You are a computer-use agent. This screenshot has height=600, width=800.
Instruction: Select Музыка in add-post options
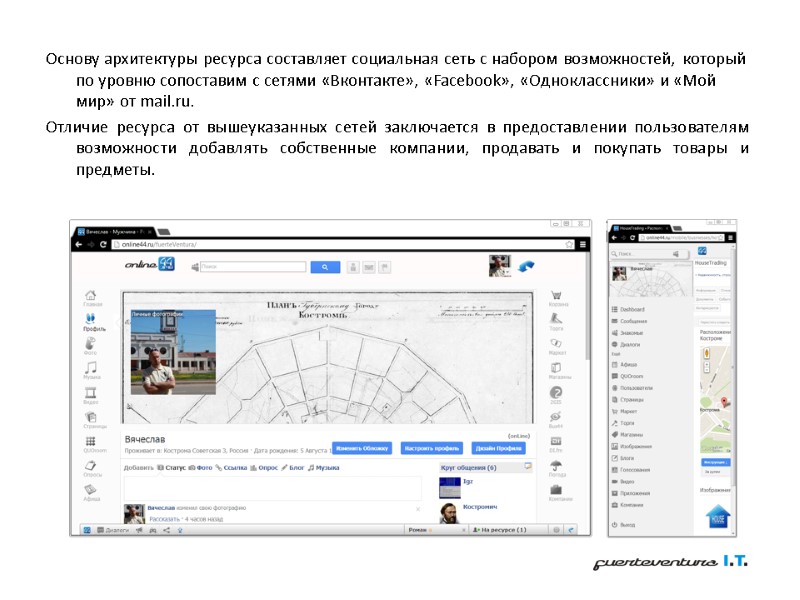pyautogui.click(x=323, y=467)
